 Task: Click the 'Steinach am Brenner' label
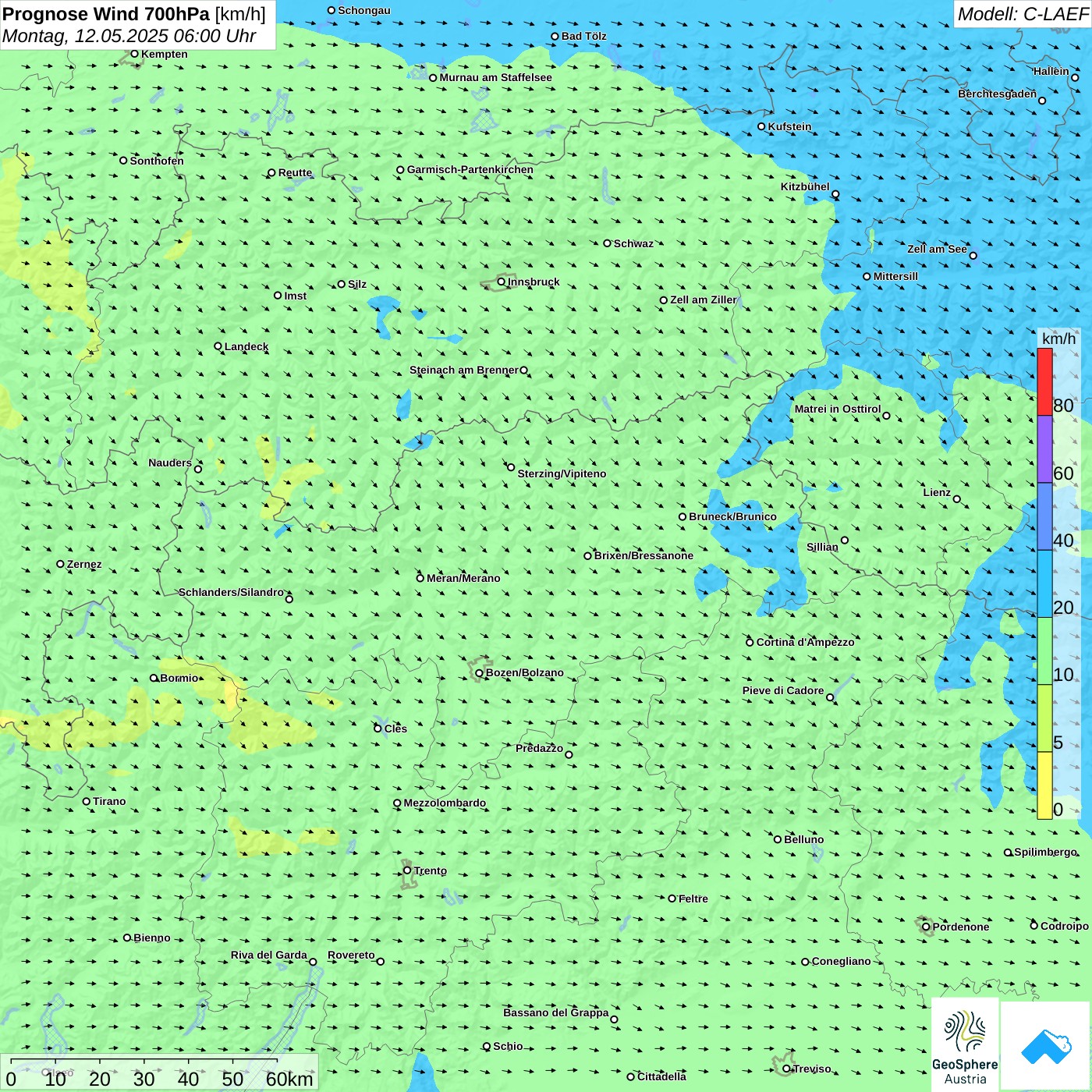click(x=464, y=370)
